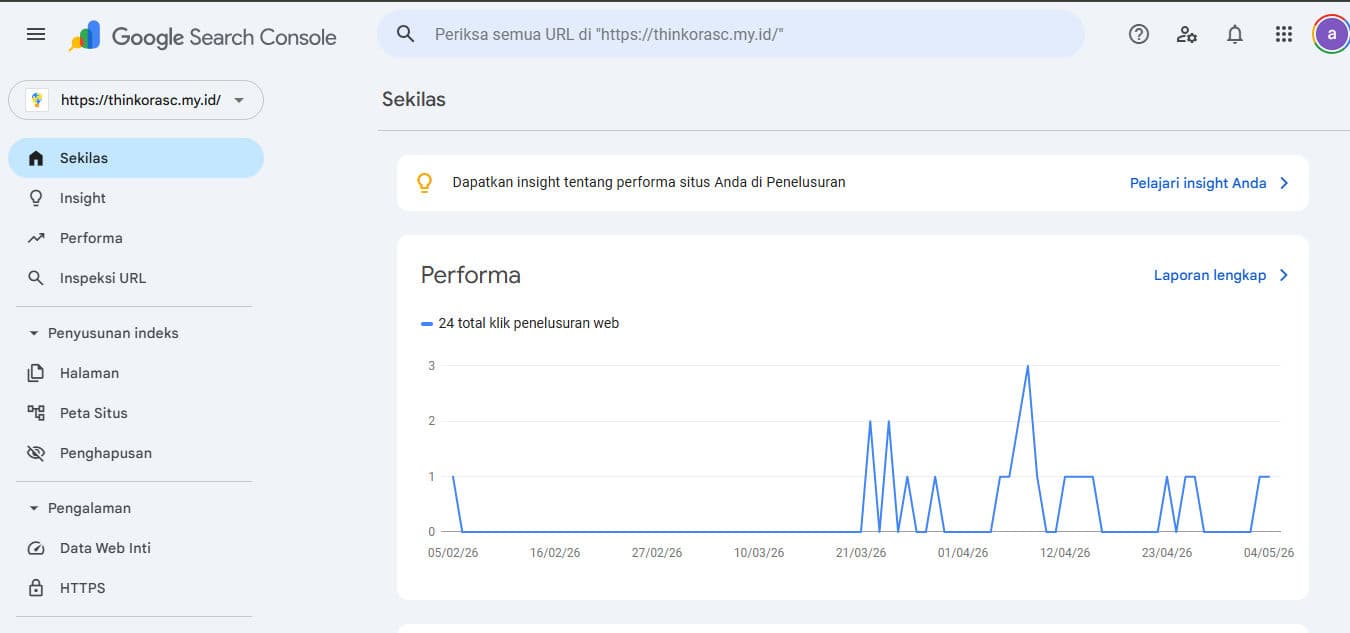Open the property selector dropdown arrow

[x=238, y=100]
